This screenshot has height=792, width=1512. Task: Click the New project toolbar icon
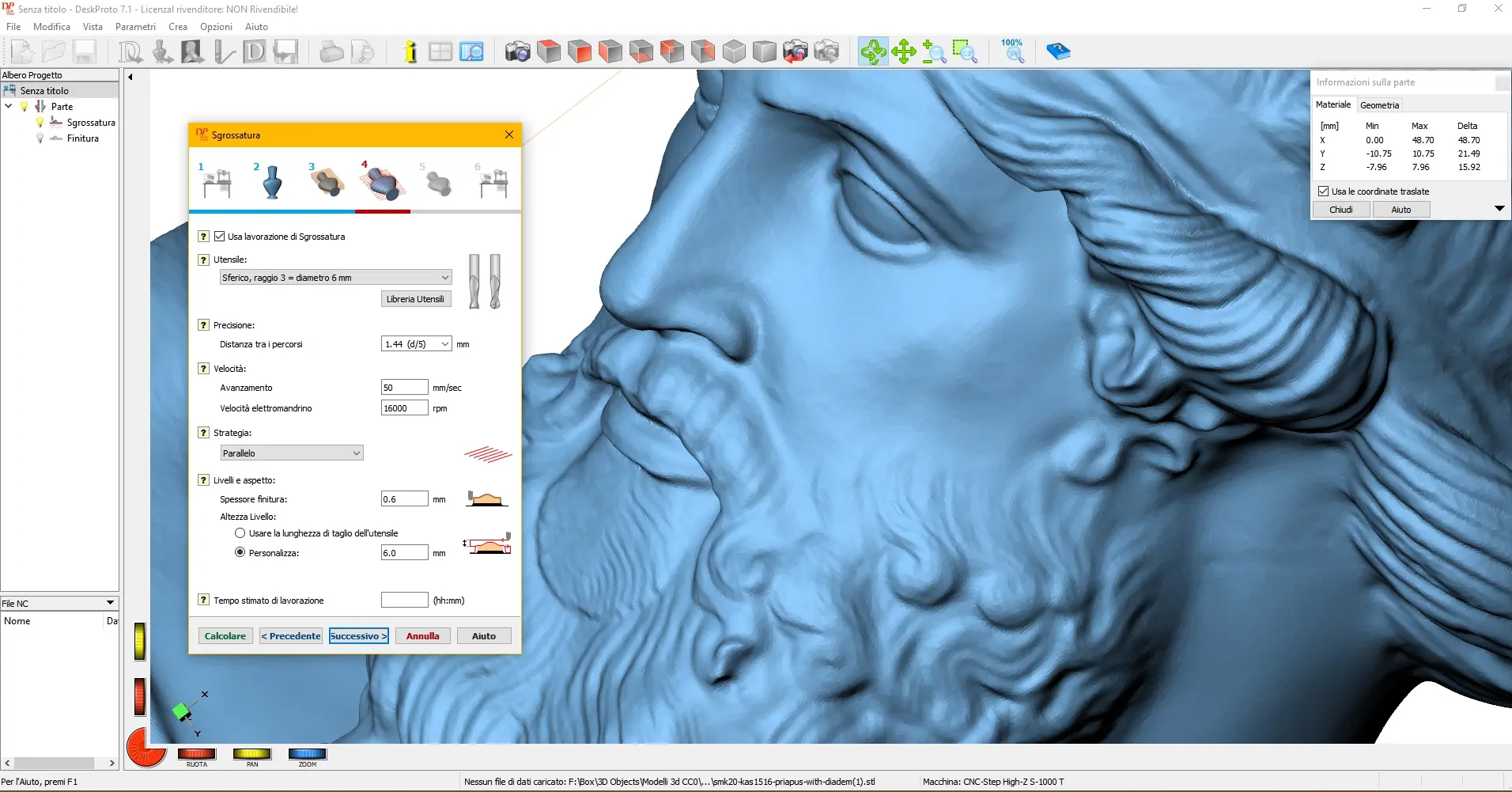click(23, 52)
